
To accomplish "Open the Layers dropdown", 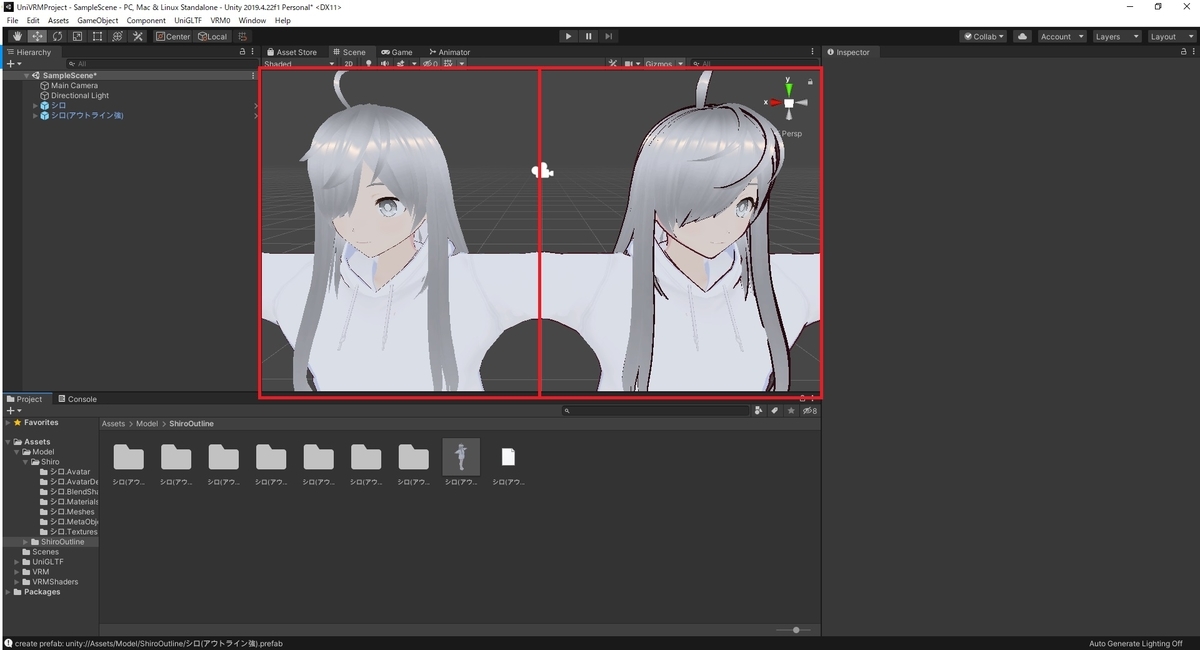I will point(1116,36).
